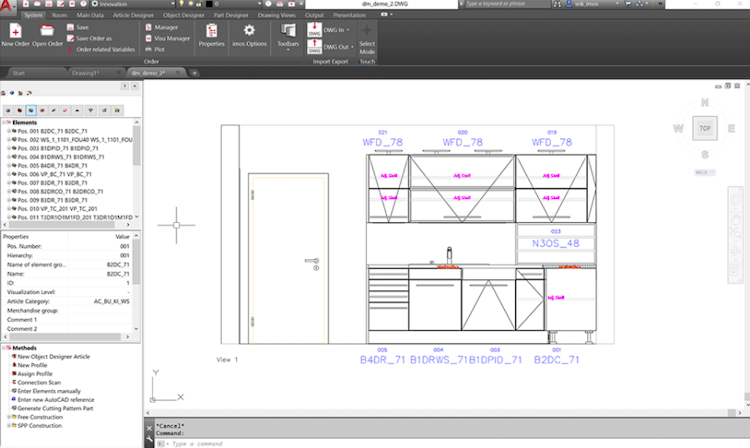This screenshot has height=448, width=750.
Task: Click the panel help question mark button
Action: [125, 86]
